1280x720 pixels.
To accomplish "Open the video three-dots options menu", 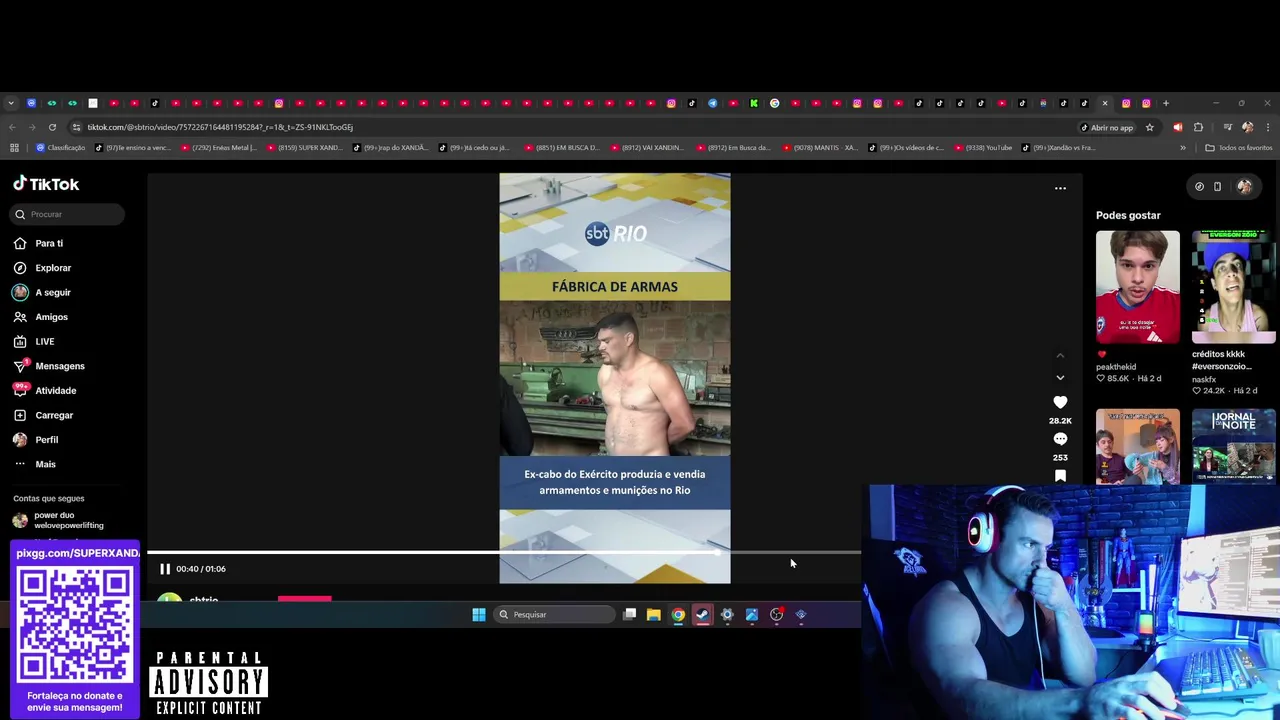I will tap(1060, 188).
